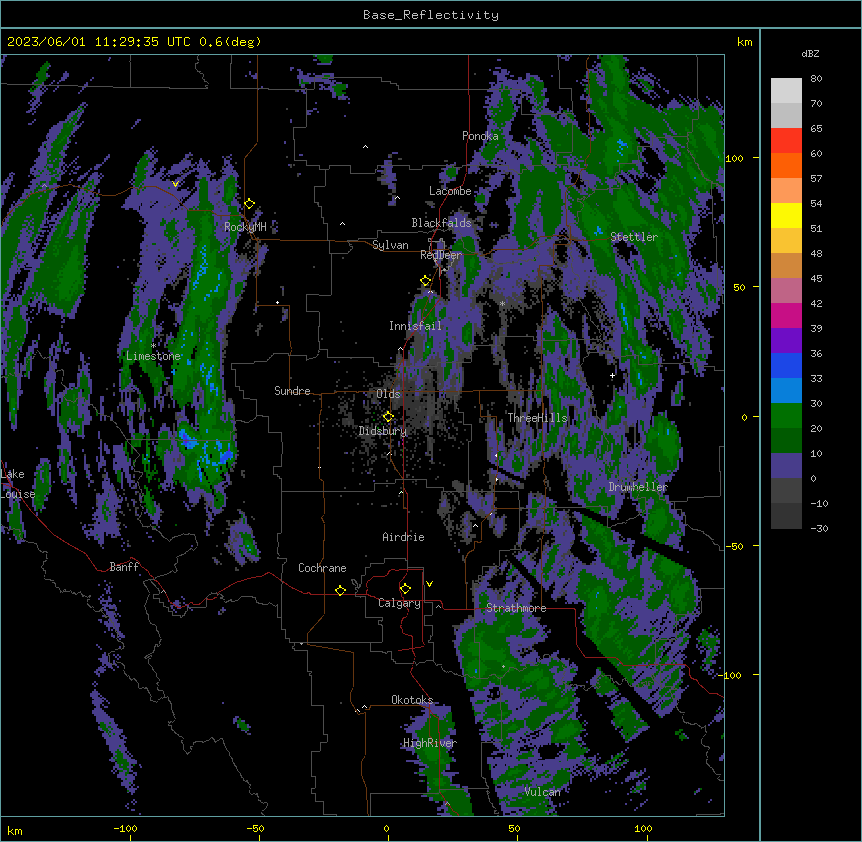Screen dimensions: 862x842
Task: Click the Ponoka city label
Action: (x=480, y=136)
